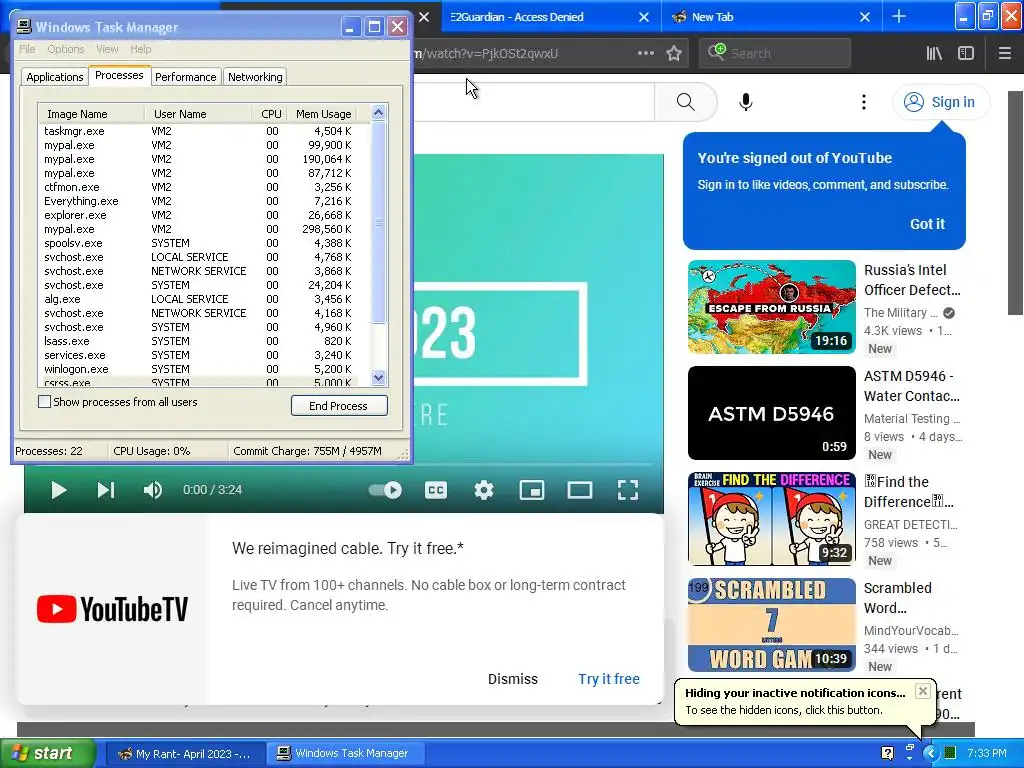Bookmark the page with the star icon
Screen dimensions: 1024x768
(x=674, y=54)
